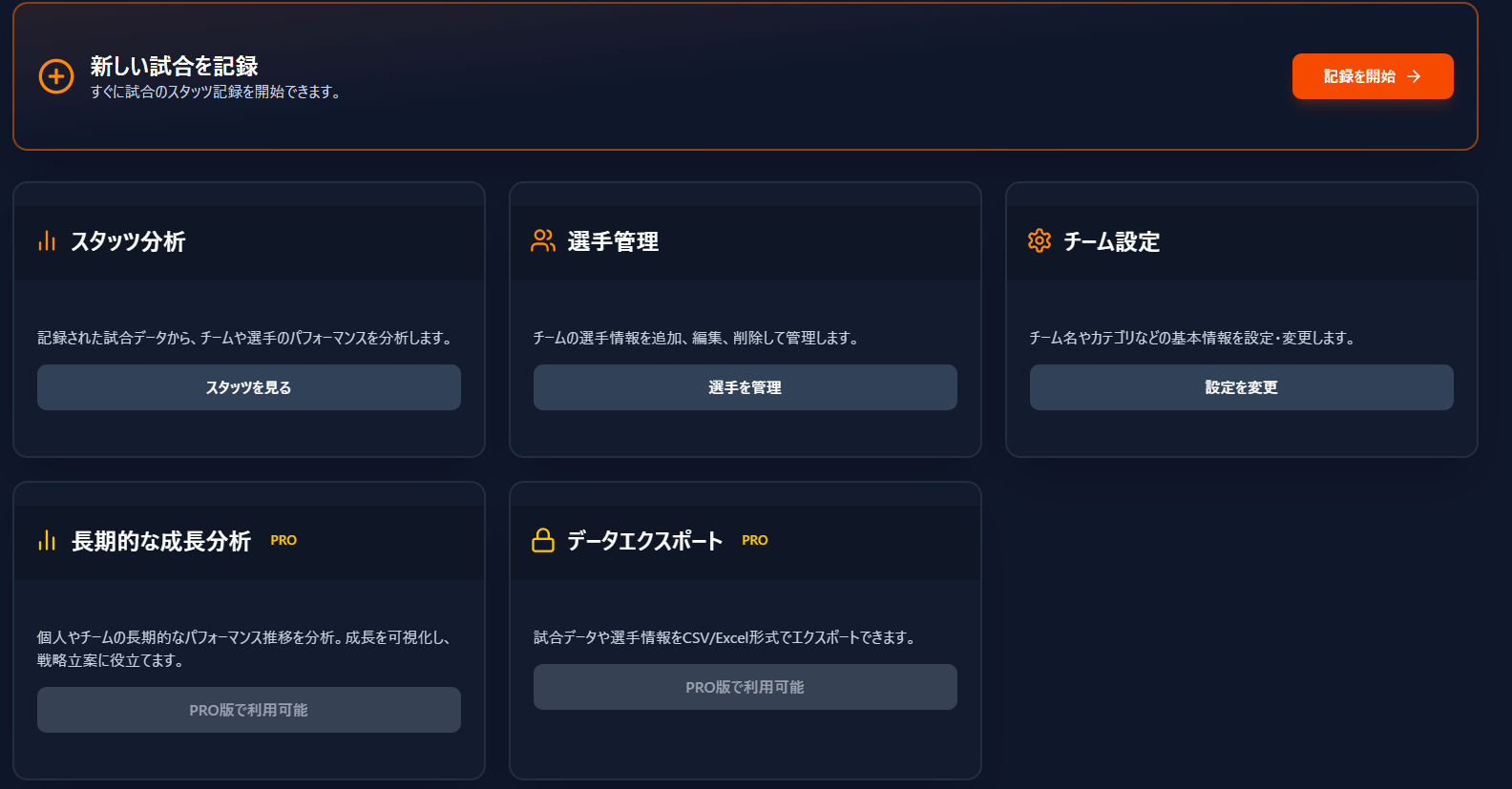Click the スタッツを見る button
Screen dimensions: 1512x789
pos(248,387)
